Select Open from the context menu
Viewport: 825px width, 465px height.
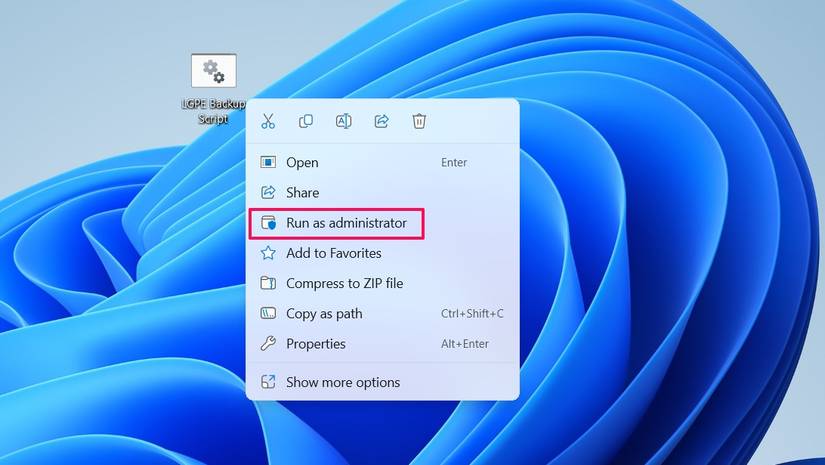pos(383,163)
